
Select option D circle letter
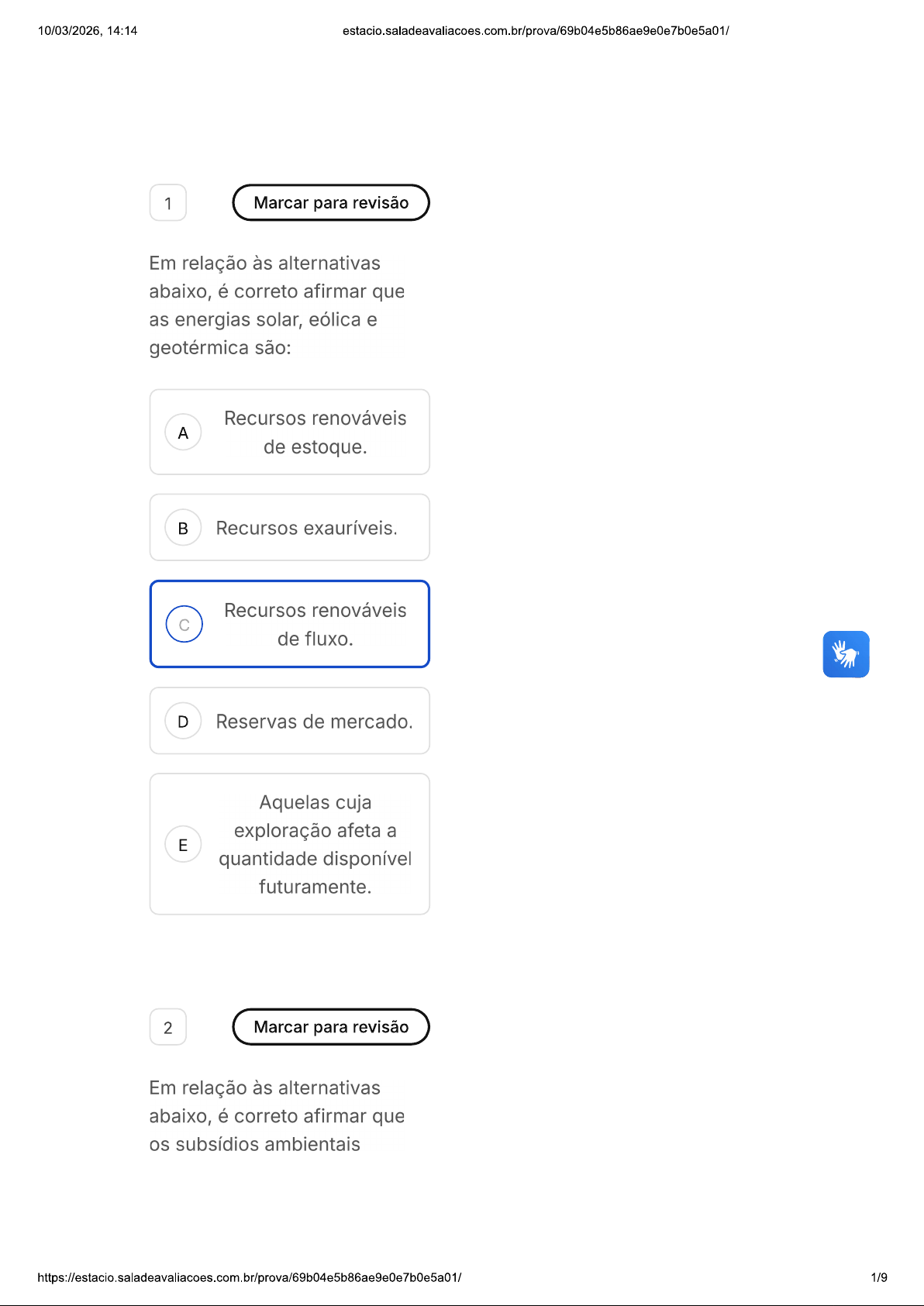pos(183,721)
